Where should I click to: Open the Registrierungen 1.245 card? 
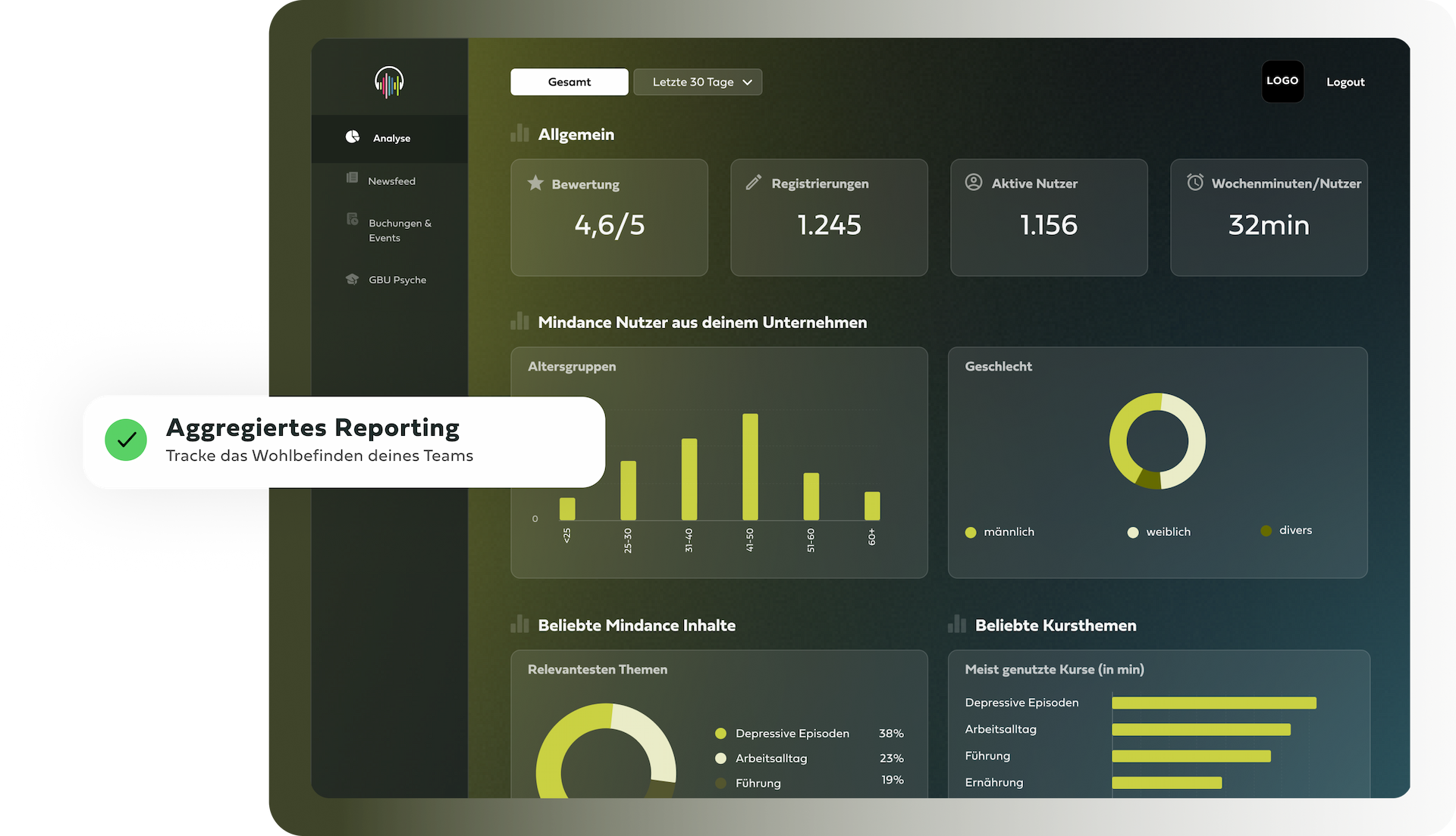[829, 218]
